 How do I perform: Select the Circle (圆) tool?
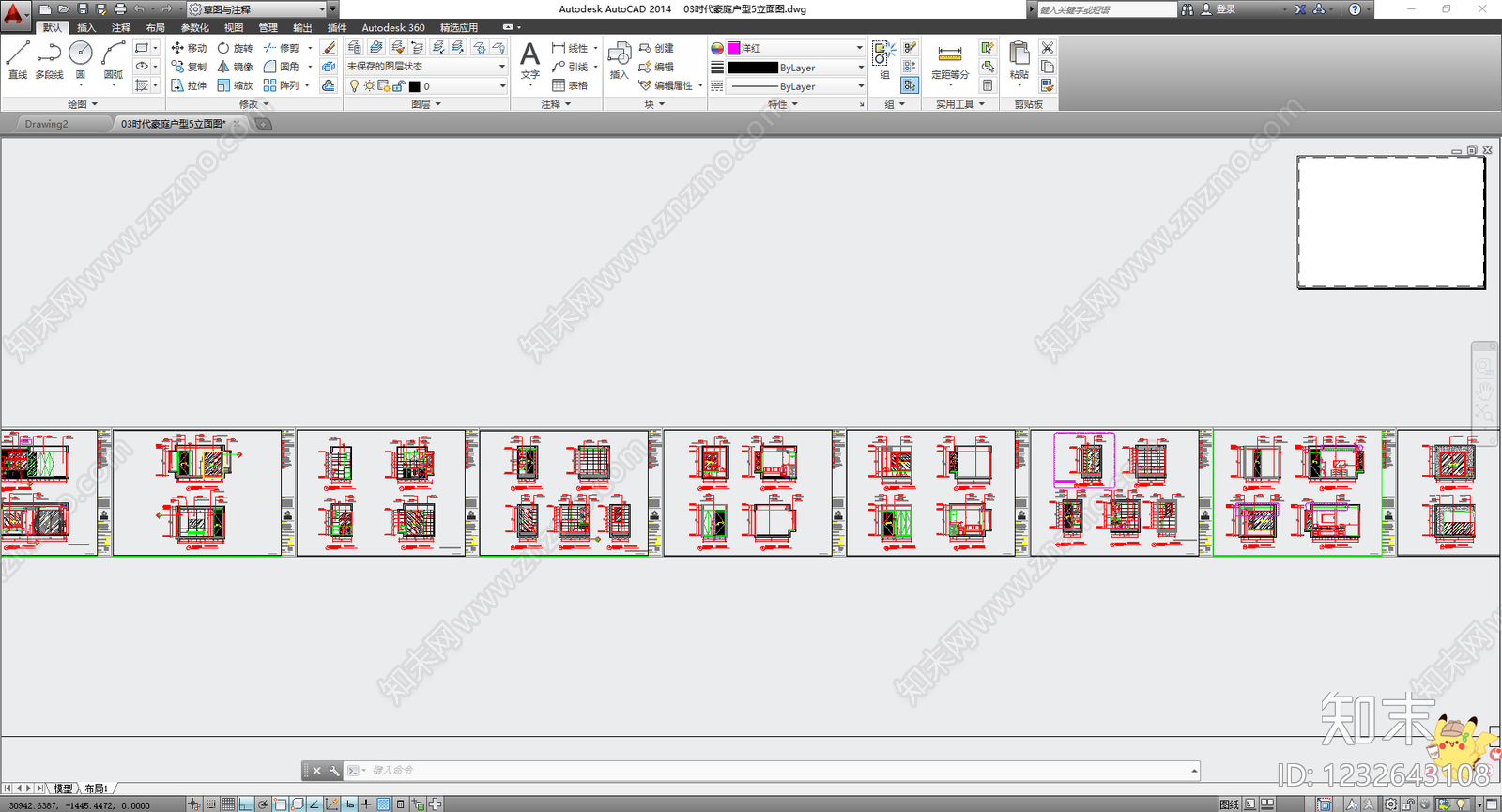81,61
